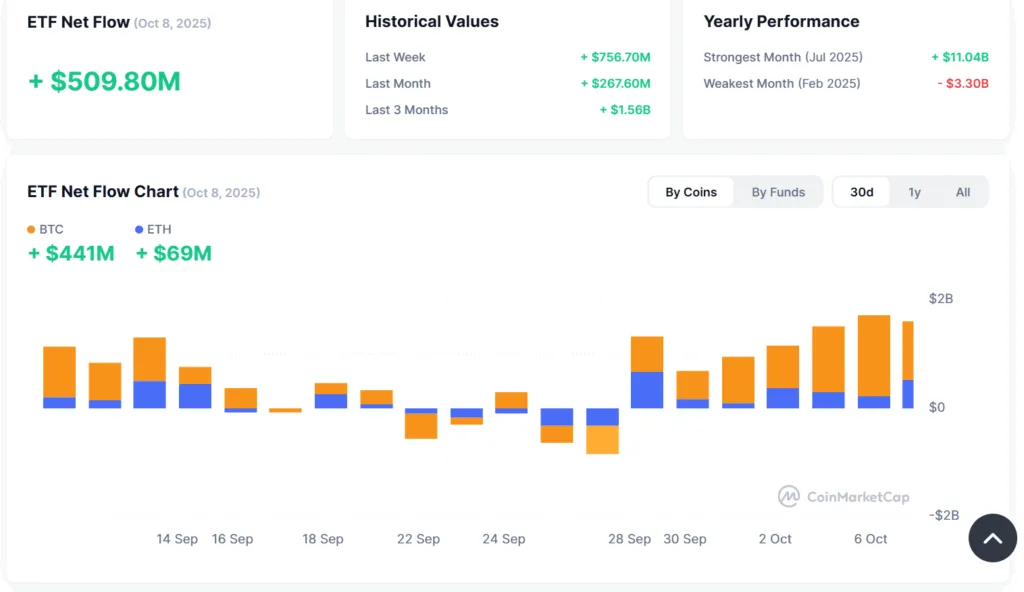Click the scroll-to-top arrow button
This screenshot has width=1024, height=592.
tap(992, 538)
